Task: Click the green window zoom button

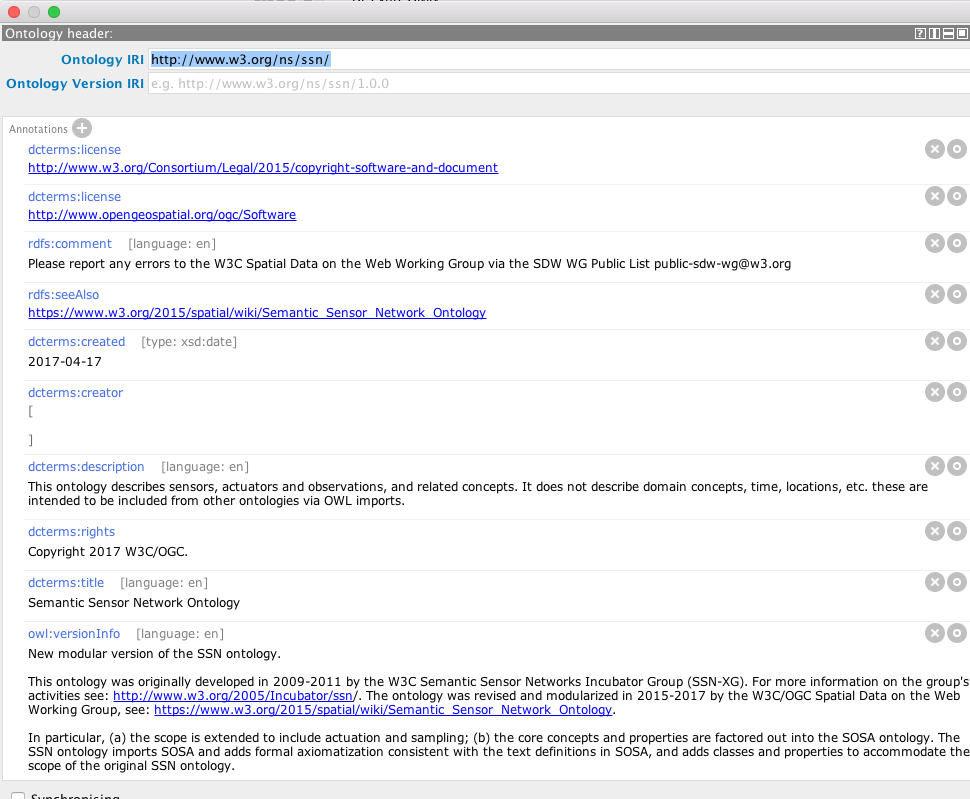Action: click(x=54, y=12)
